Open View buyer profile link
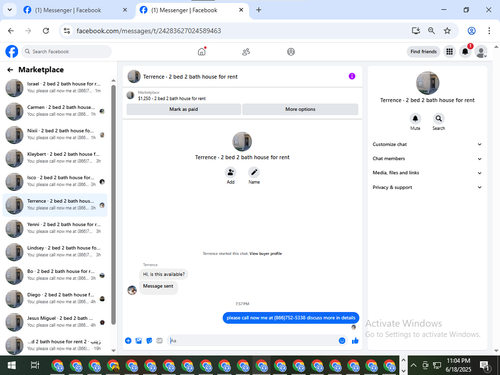The height and width of the screenshot is (375, 500). (266, 254)
